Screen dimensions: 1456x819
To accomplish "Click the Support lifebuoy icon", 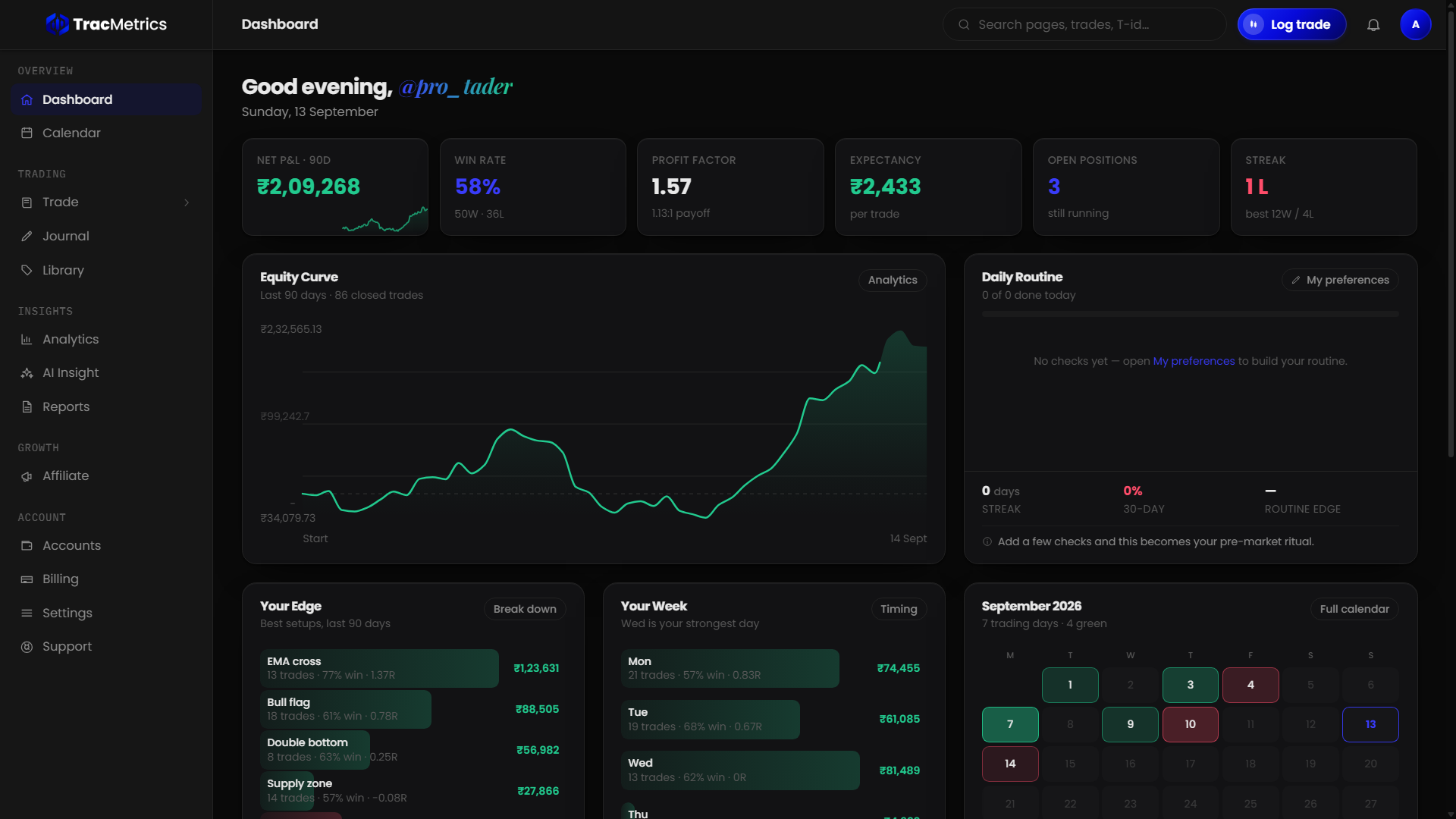I will (x=27, y=647).
